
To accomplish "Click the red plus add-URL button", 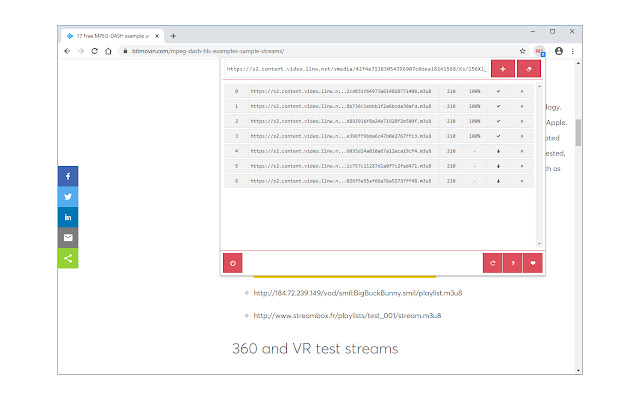I will click(502, 69).
